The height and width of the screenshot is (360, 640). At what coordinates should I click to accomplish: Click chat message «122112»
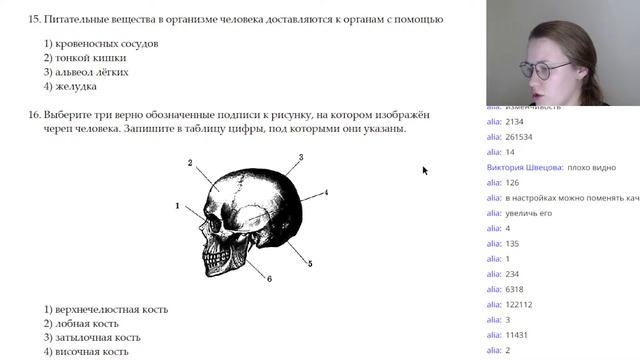point(519,304)
